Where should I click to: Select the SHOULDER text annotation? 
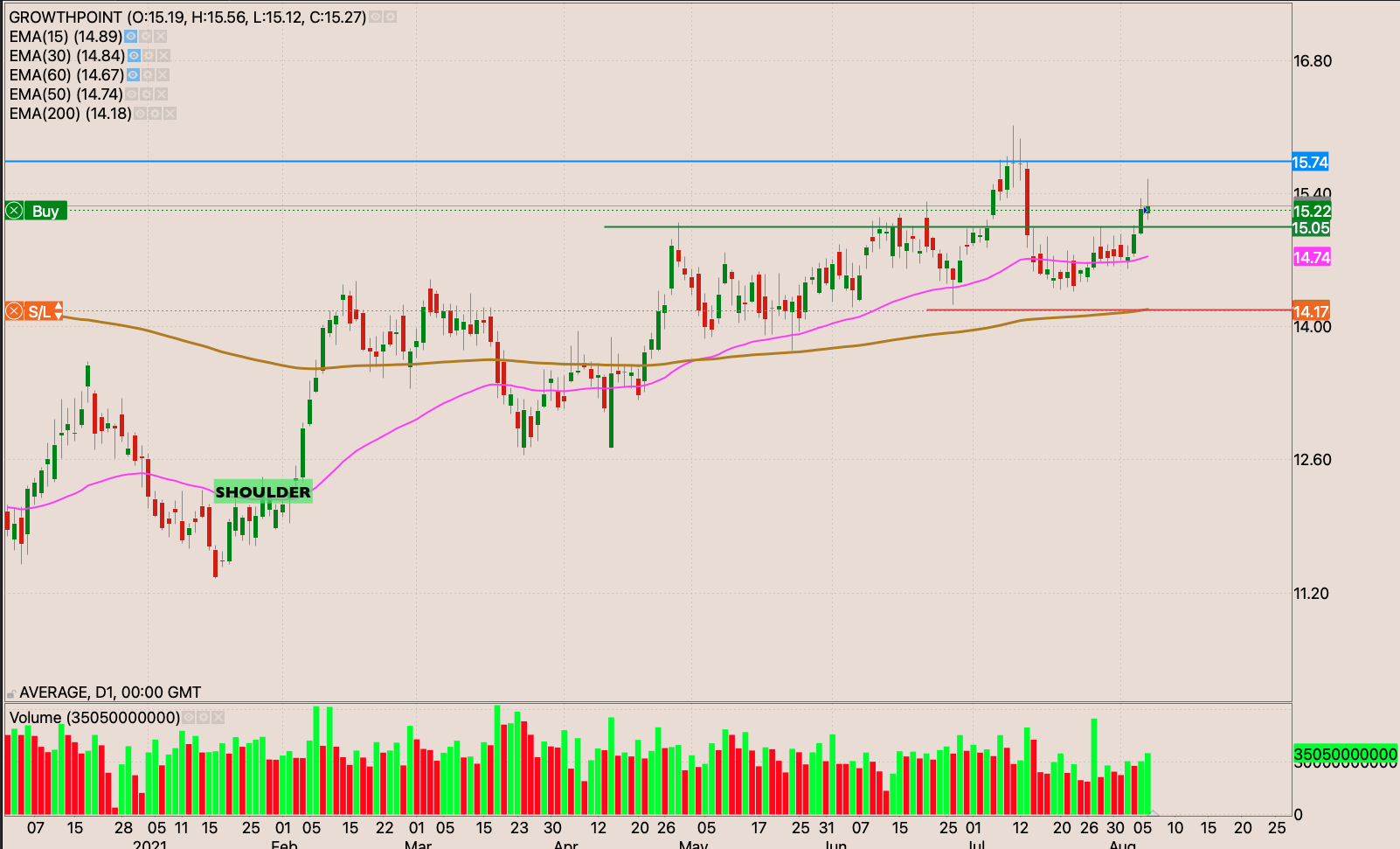point(263,492)
